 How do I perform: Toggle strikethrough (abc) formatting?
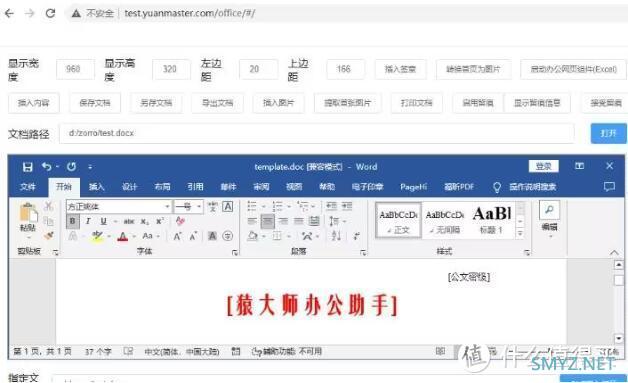pyautogui.click(x=129, y=221)
